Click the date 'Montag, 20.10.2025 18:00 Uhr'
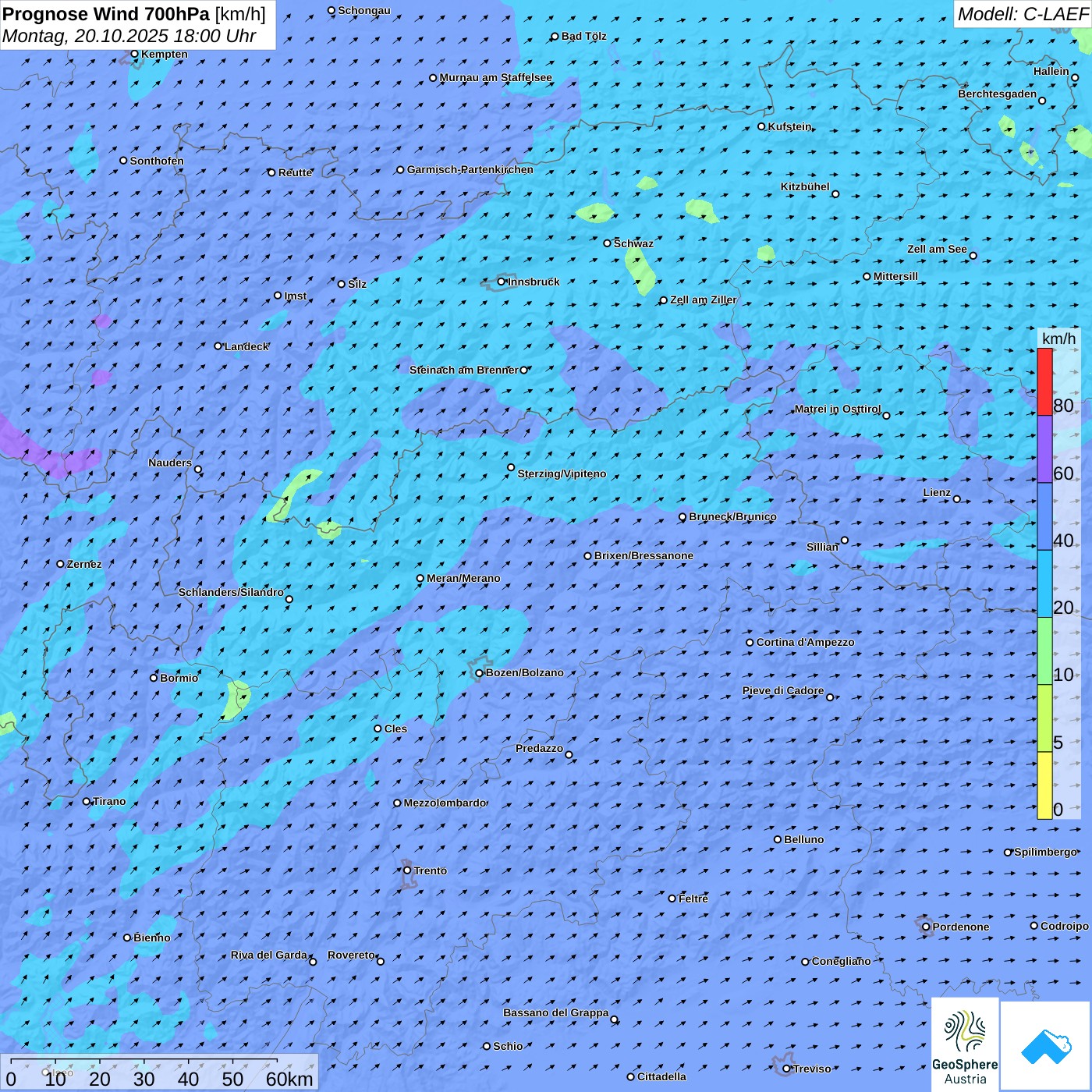 [x=129, y=36]
